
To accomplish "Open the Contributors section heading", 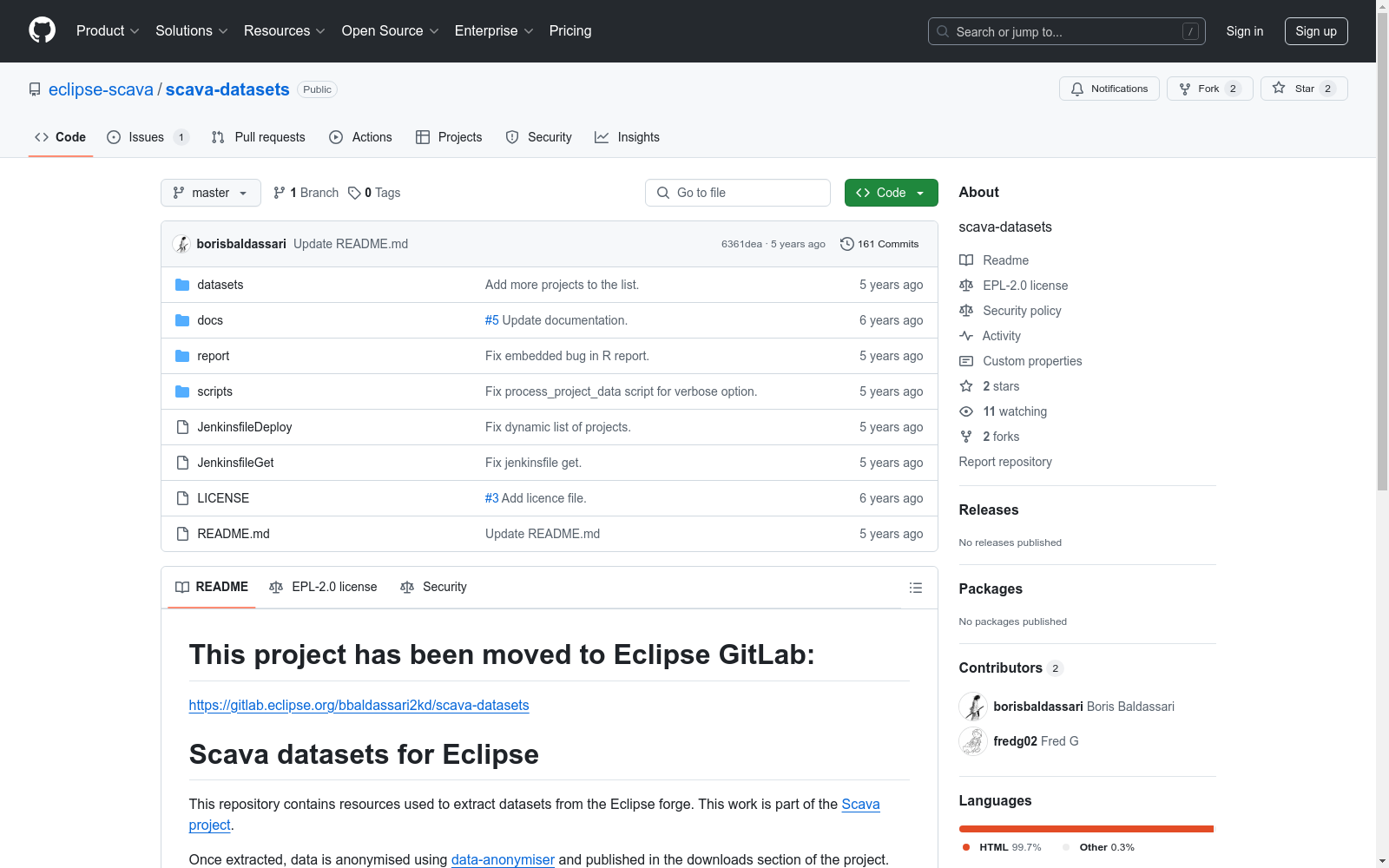I will coord(1010,668).
